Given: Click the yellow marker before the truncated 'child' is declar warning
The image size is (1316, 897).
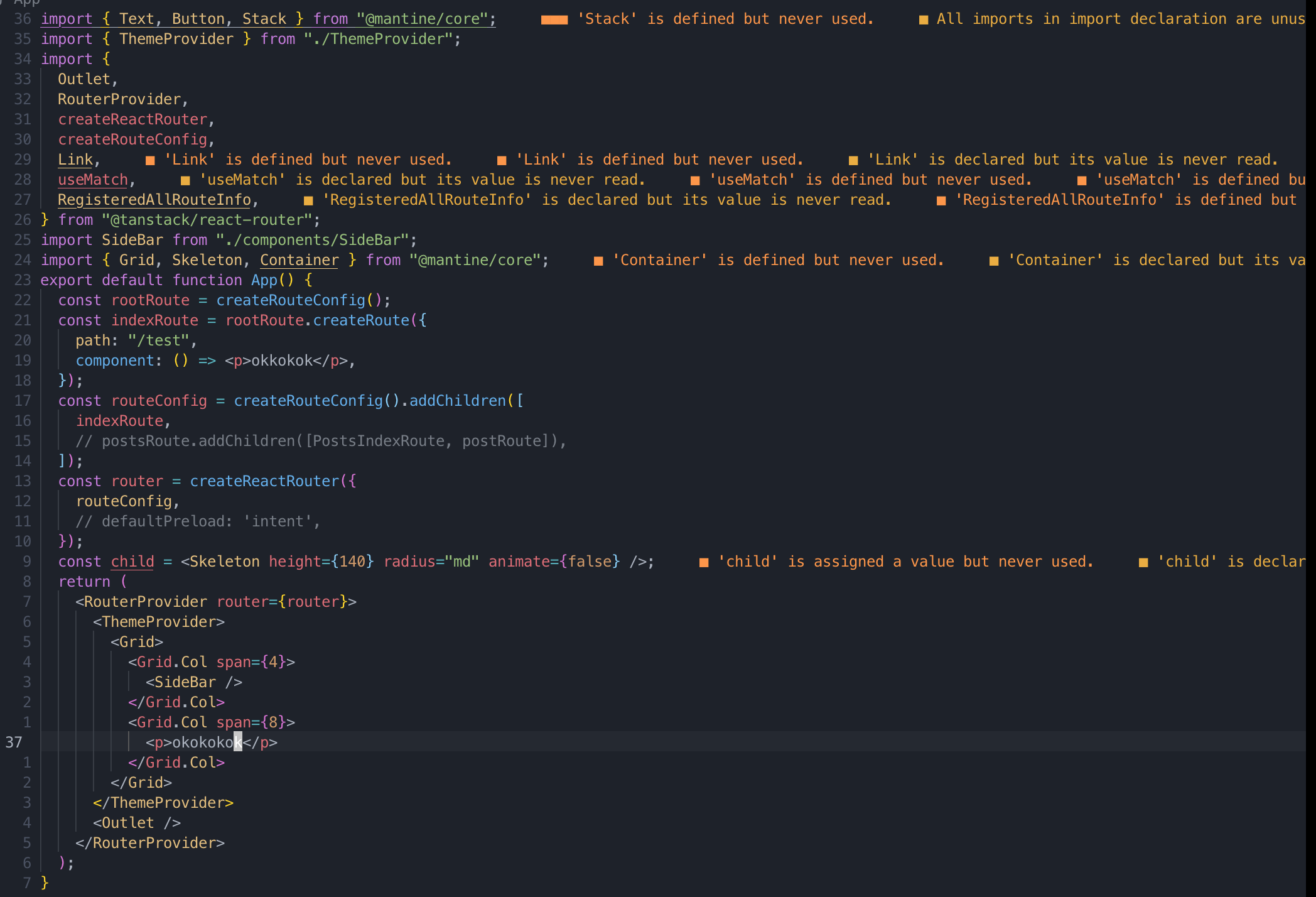Looking at the screenshot, I should point(1143,562).
